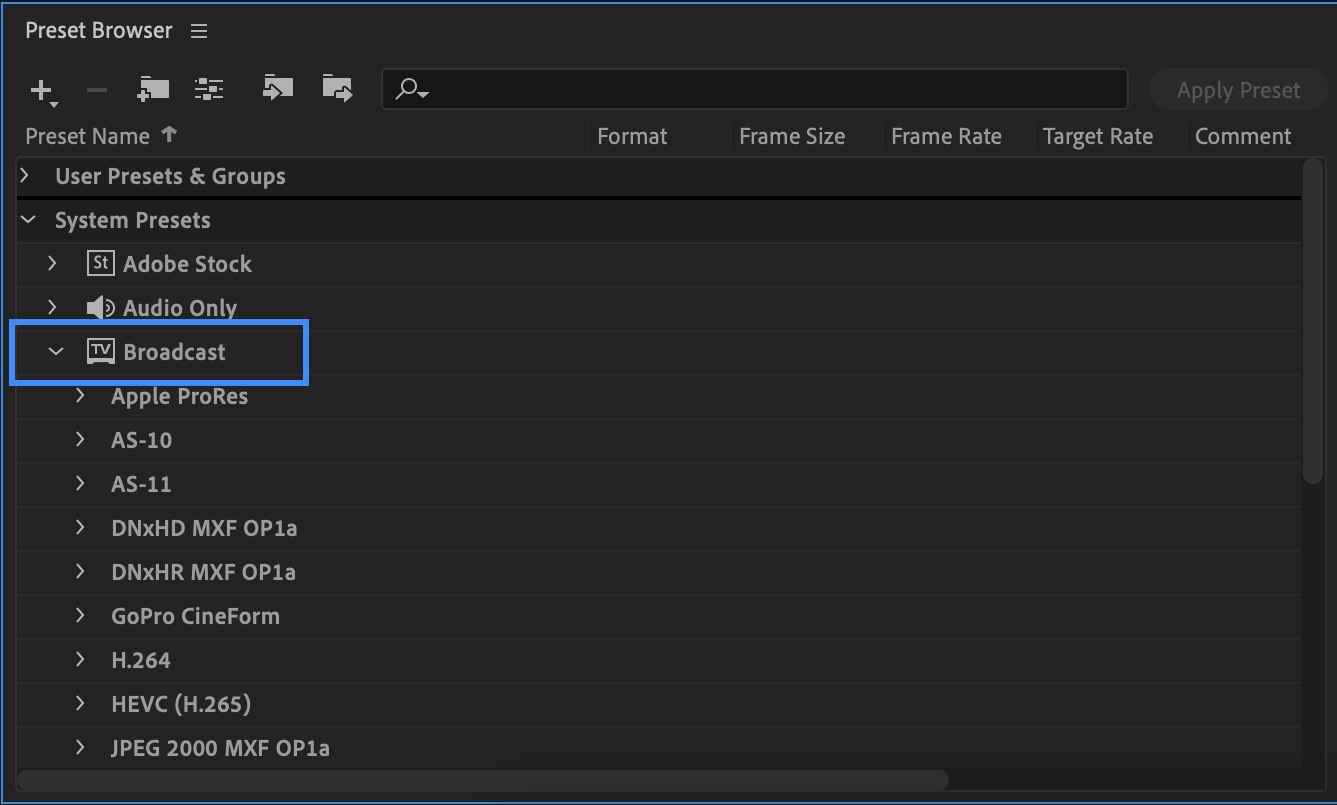Expand the DNxHD MXF OP1a chevron

click(x=81, y=528)
